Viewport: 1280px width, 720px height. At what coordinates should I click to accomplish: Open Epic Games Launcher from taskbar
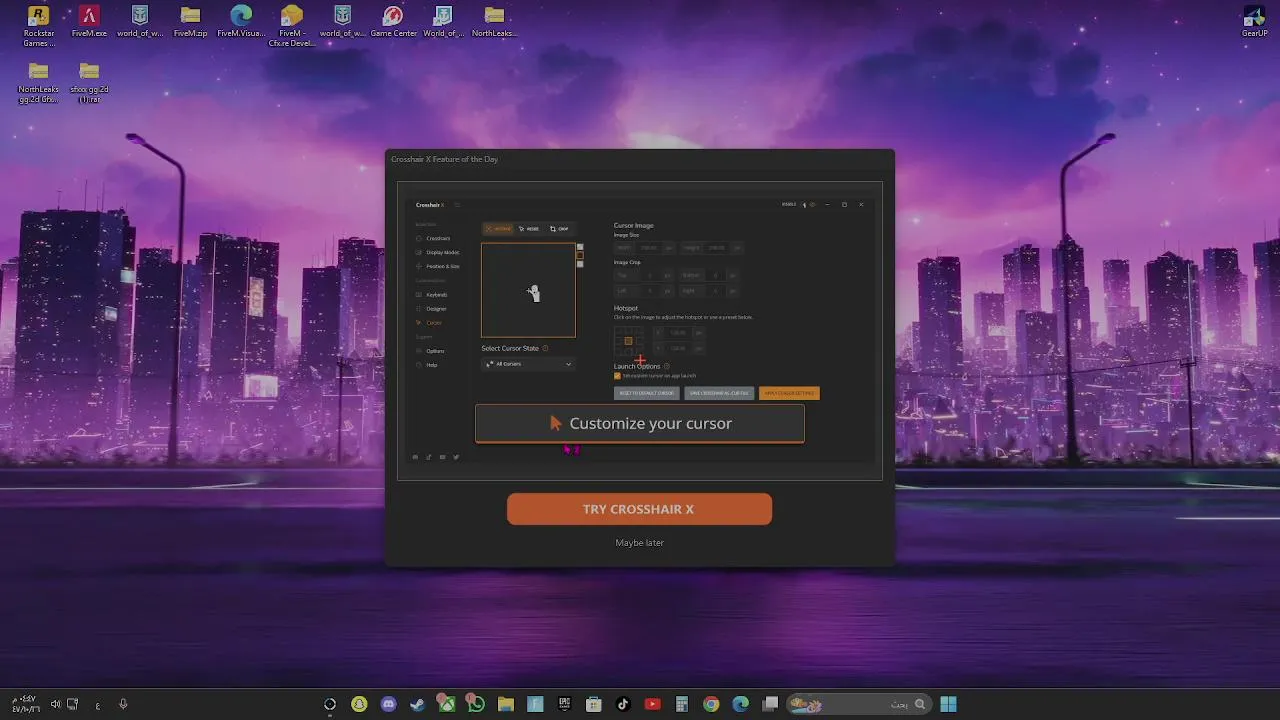tap(564, 704)
